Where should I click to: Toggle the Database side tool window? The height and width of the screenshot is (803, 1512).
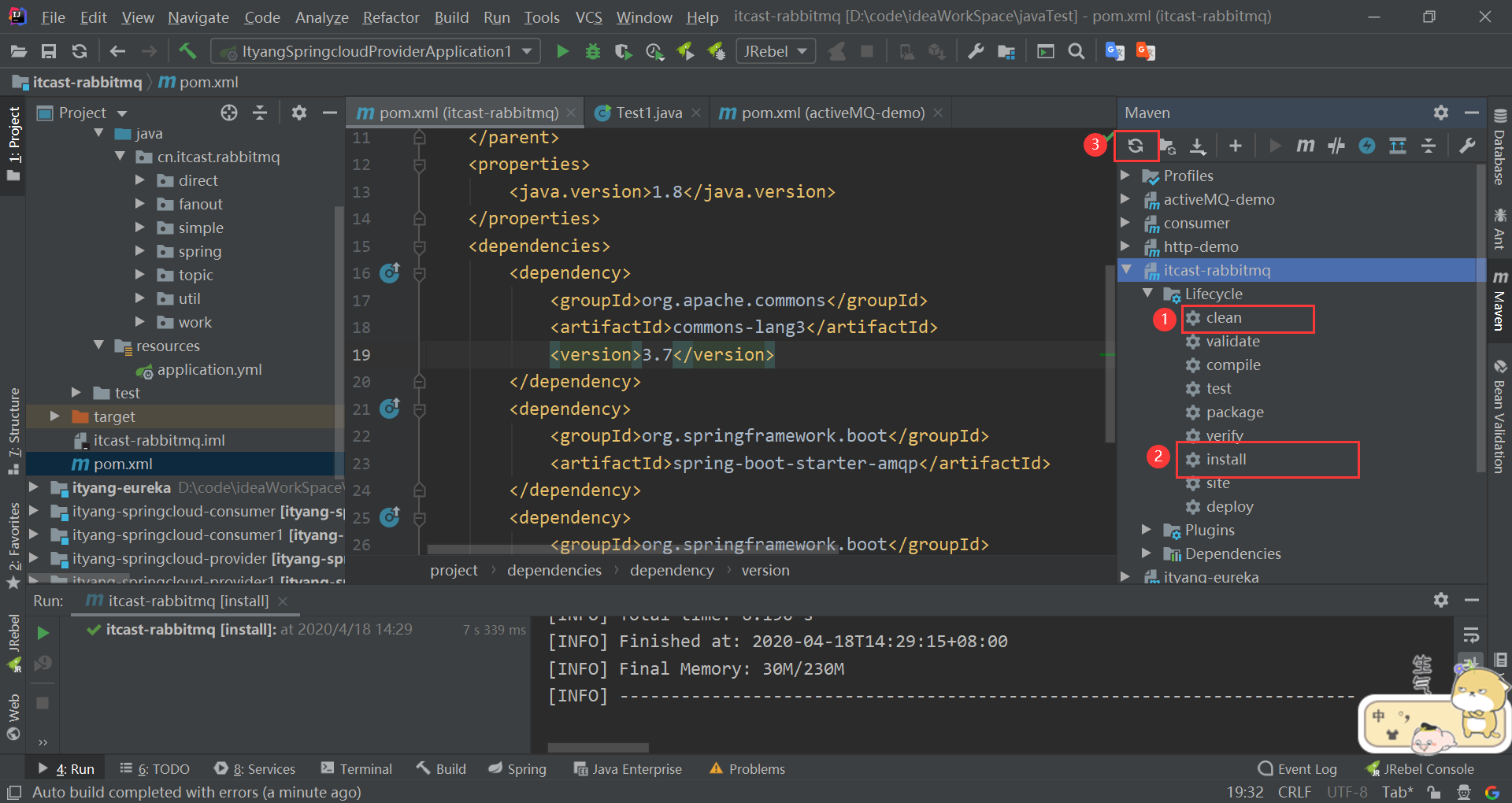point(1500,147)
